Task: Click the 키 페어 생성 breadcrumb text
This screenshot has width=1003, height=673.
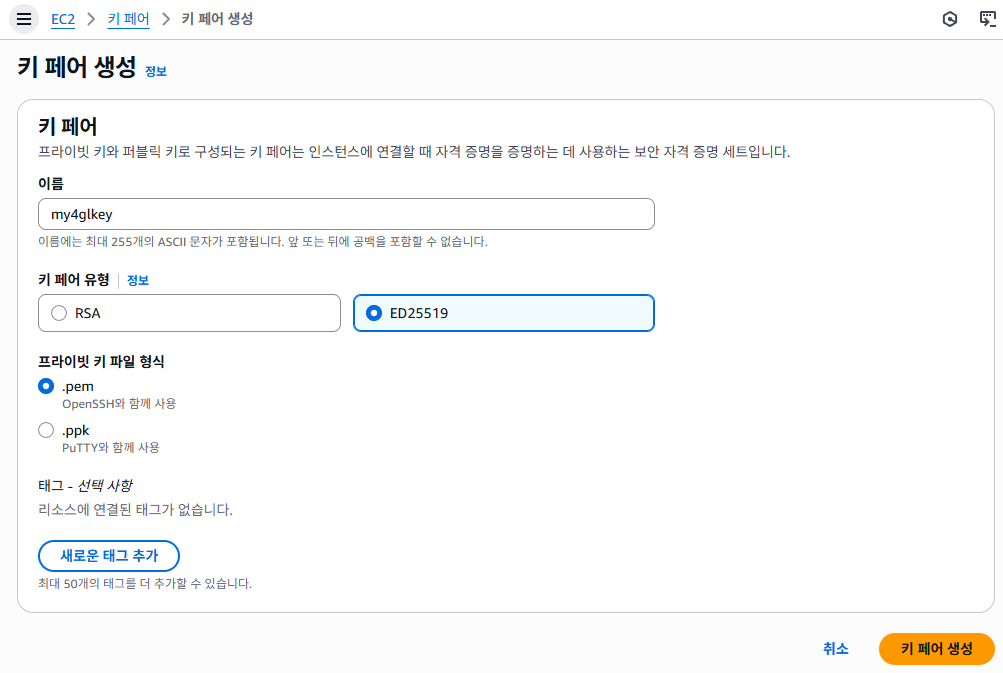Action: [x=217, y=19]
